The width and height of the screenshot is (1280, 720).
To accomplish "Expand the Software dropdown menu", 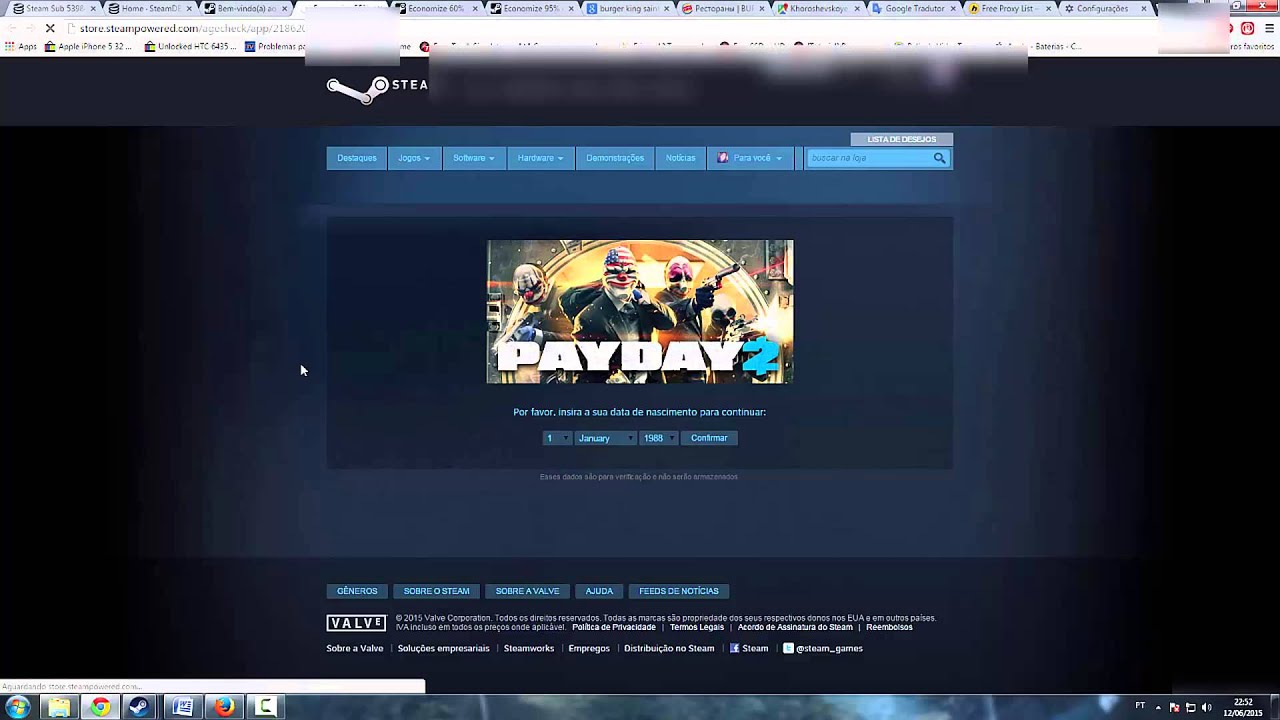I will coord(474,158).
